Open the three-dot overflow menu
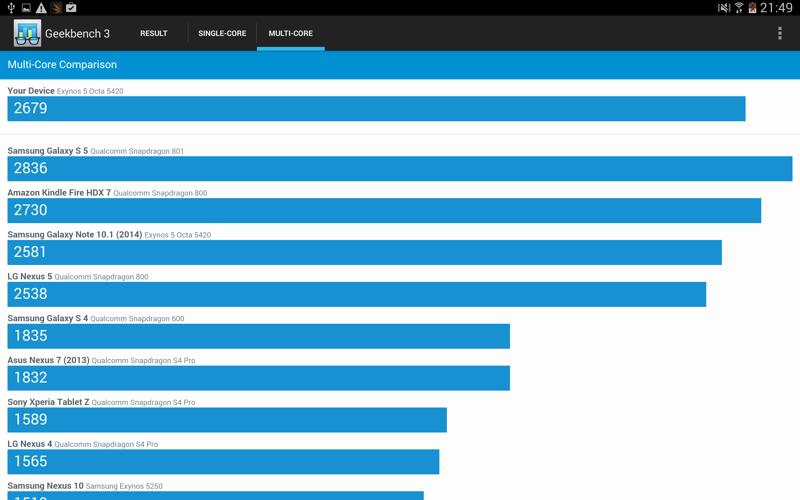This screenshot has width=800, height=500. click(x=779, y=33)
